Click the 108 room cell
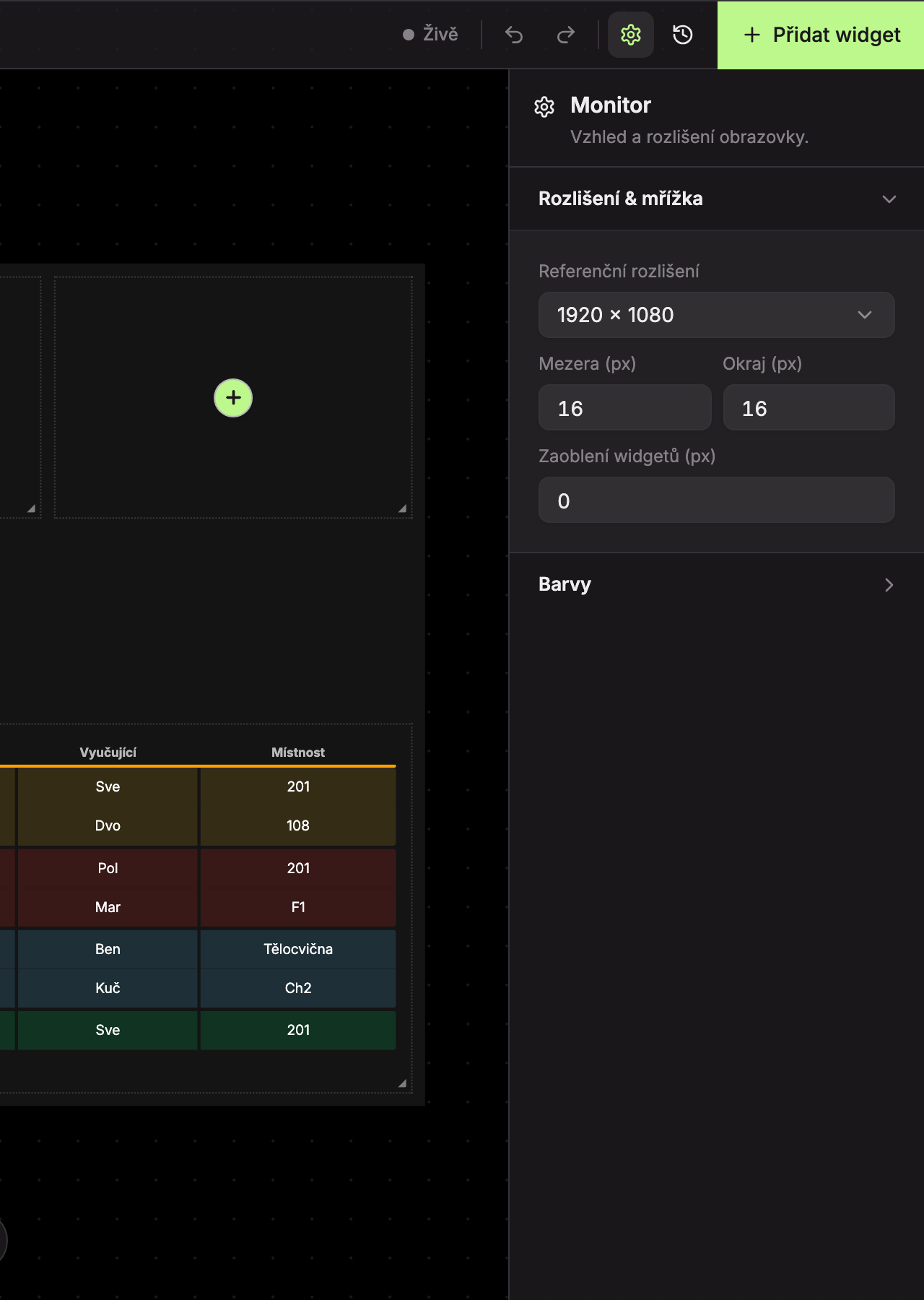The height and width of the screenshot is (1300, 924). [x=298, y=825]
